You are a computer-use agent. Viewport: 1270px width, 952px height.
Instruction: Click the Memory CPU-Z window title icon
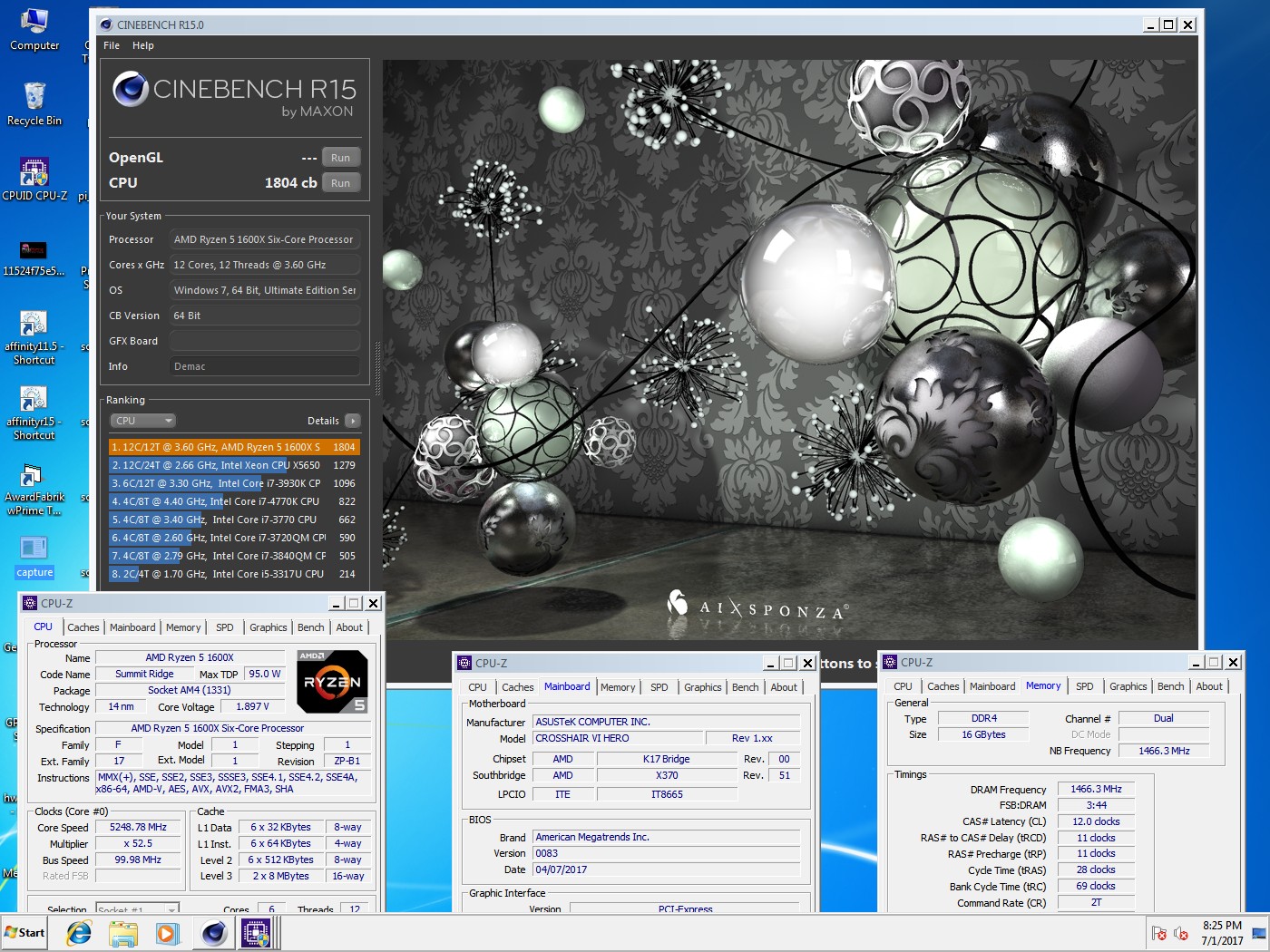[890, 662]
